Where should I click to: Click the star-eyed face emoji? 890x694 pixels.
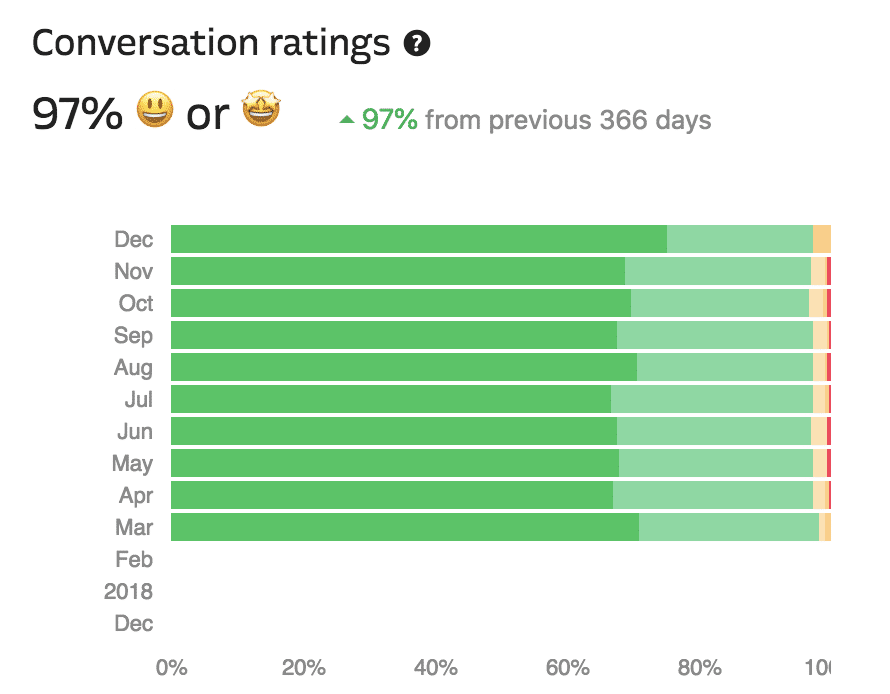point(262,112)
